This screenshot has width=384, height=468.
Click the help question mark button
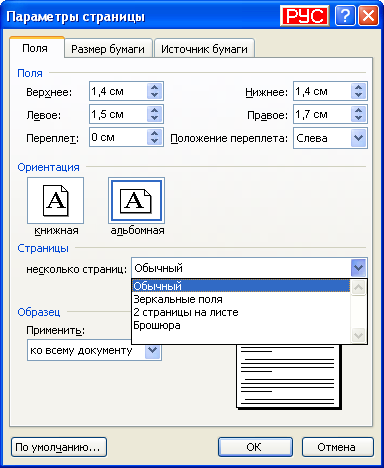pos(345,16)
